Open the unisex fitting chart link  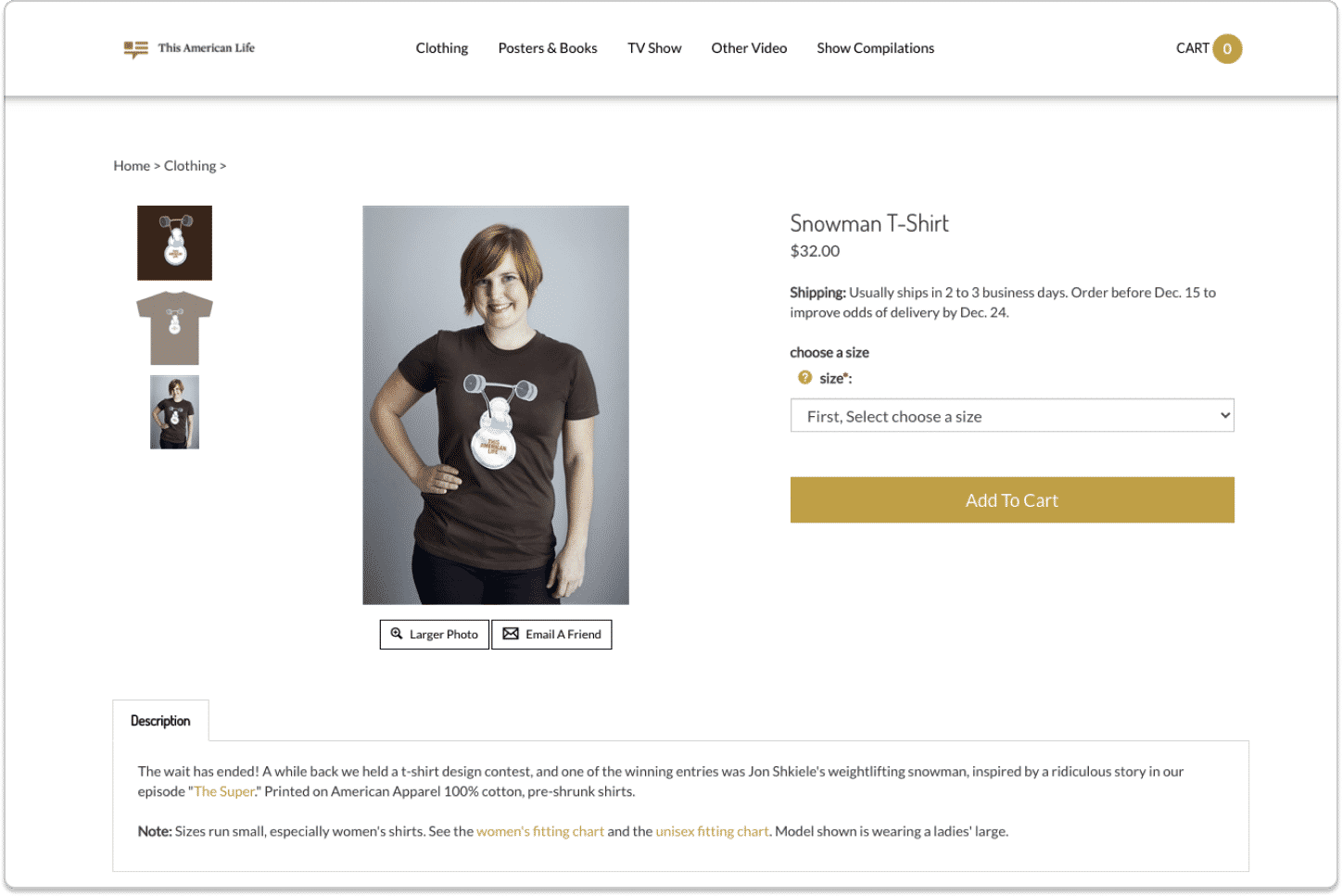tap(712, 831)
